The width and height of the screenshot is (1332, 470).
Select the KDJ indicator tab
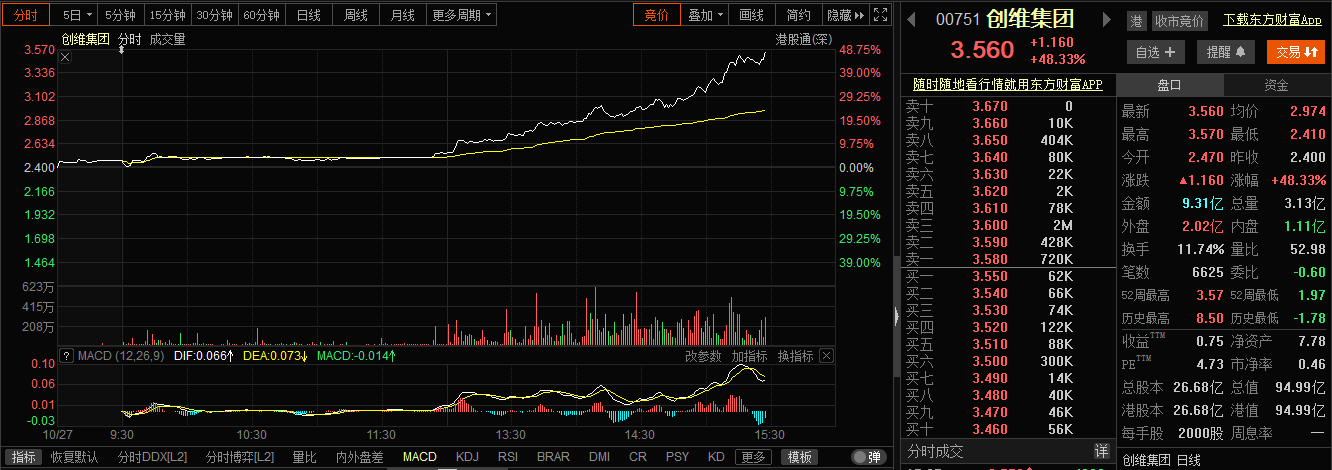[467, 457]
